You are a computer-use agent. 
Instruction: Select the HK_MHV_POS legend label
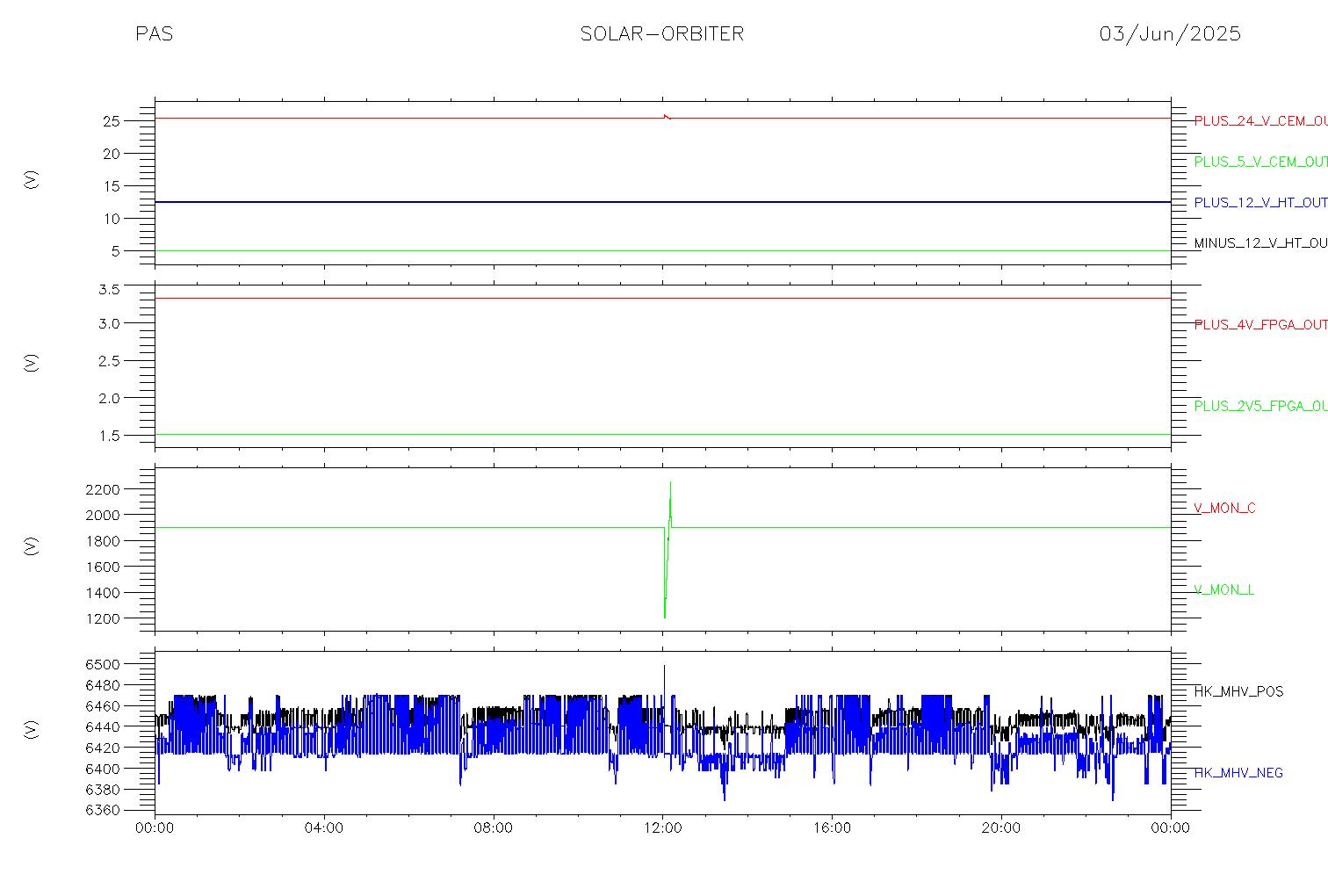click(1238, 691)
